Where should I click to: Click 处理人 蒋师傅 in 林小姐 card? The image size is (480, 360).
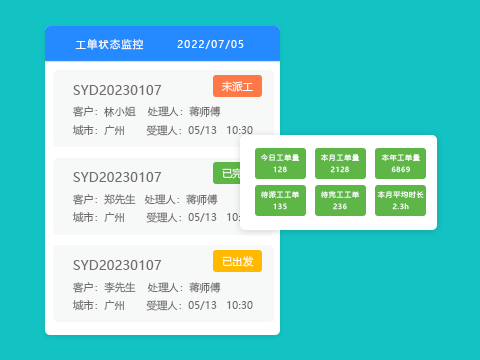click(184, 112)
